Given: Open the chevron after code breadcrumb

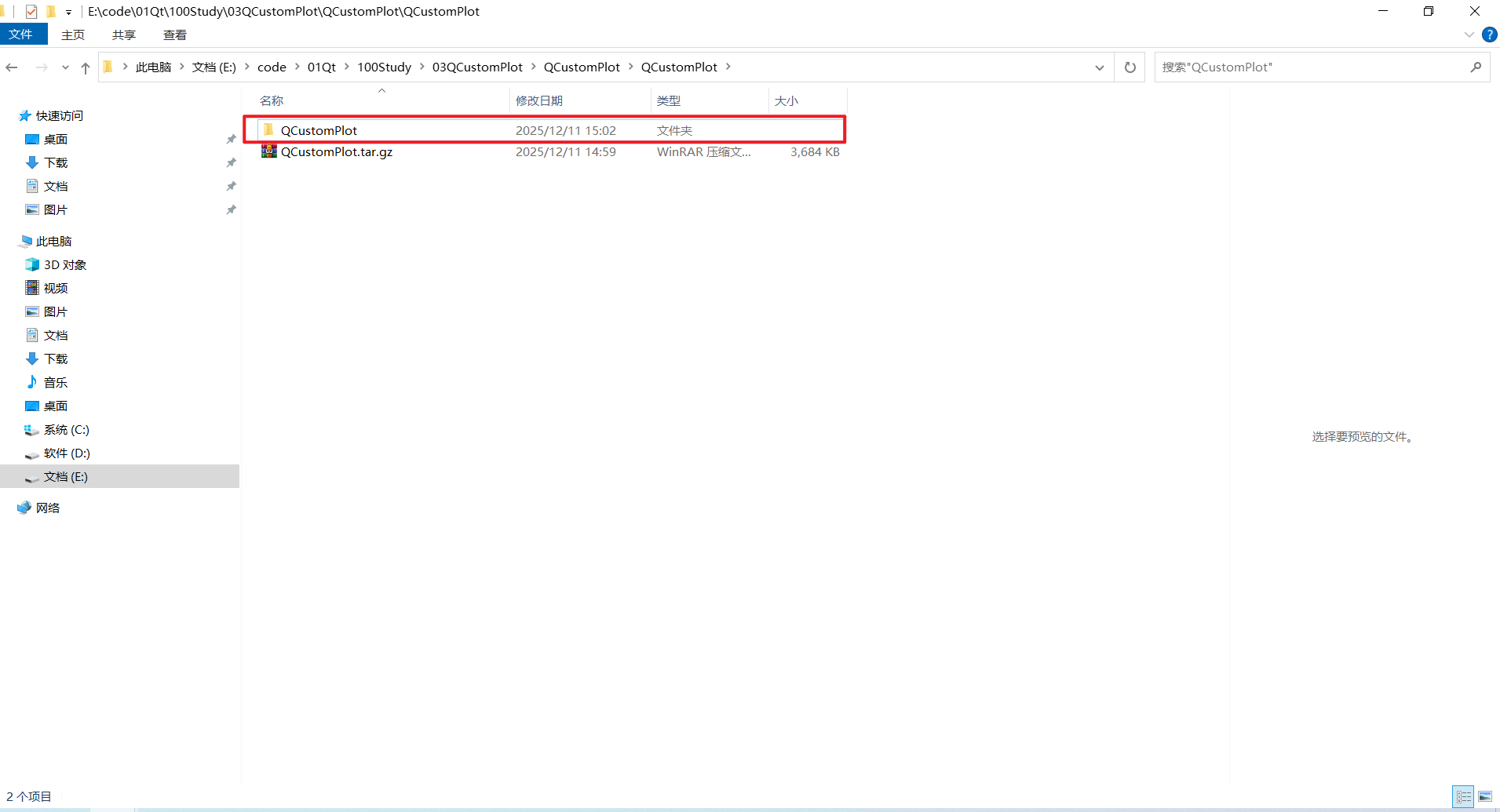Looking at the screenshot, I should (x=297, y=67).
